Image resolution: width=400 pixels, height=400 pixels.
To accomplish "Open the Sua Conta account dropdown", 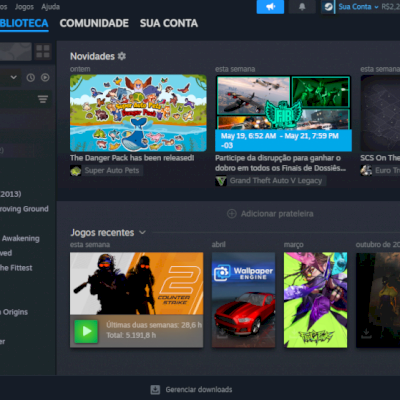I will point(358,7).
